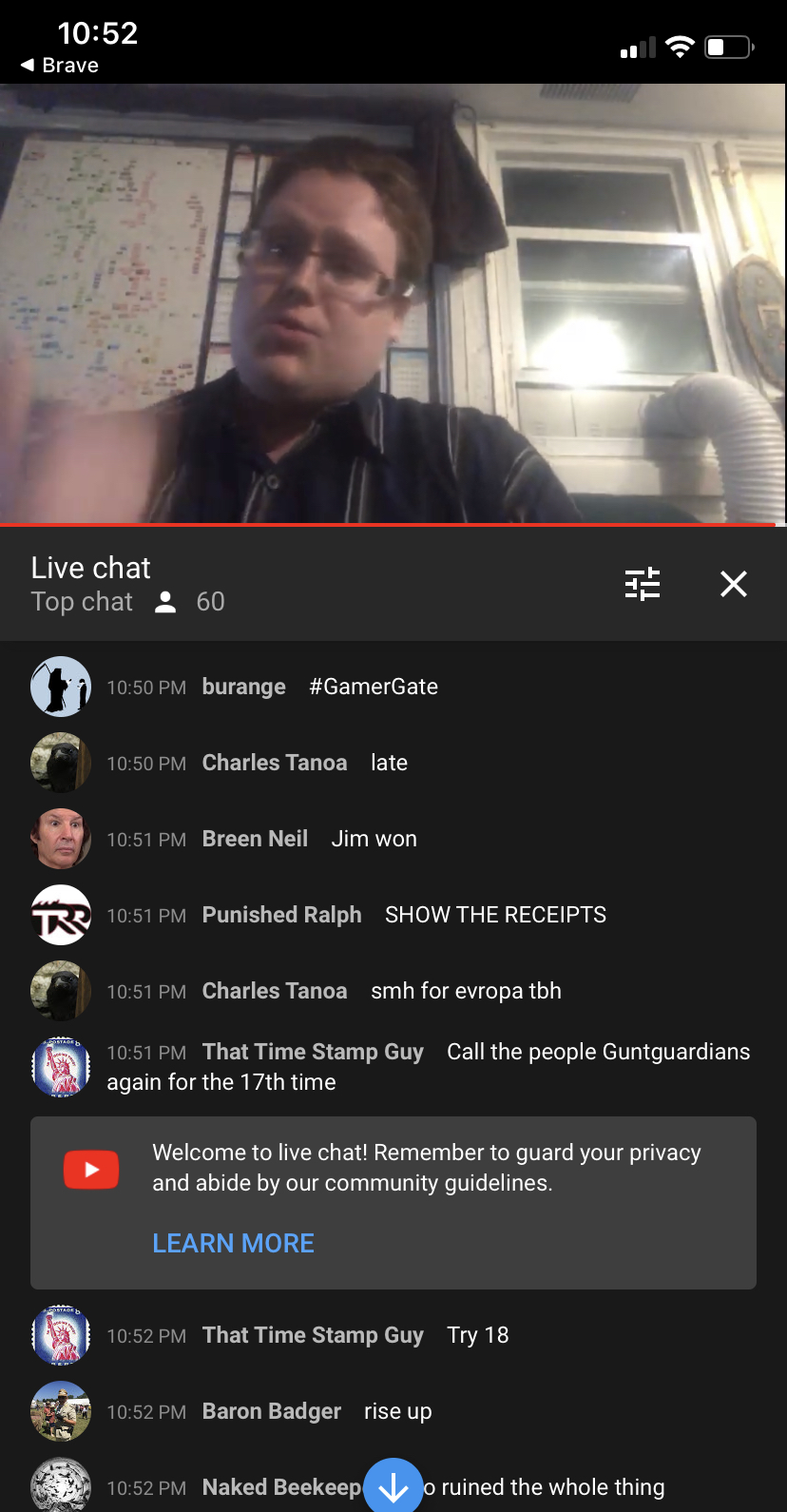This screenshot has height=1512, width=787.
Task: Open LEARN MORE link in welcome notice
Action: pyautogui.click(x=233, y=1243)
